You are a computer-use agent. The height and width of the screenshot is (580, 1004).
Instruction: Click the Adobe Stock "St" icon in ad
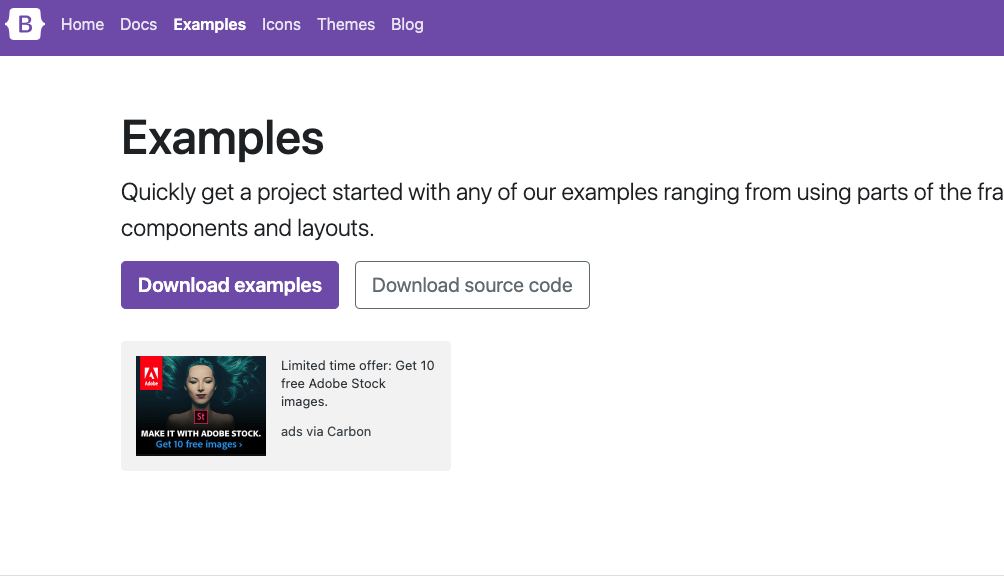click(201, 417)
